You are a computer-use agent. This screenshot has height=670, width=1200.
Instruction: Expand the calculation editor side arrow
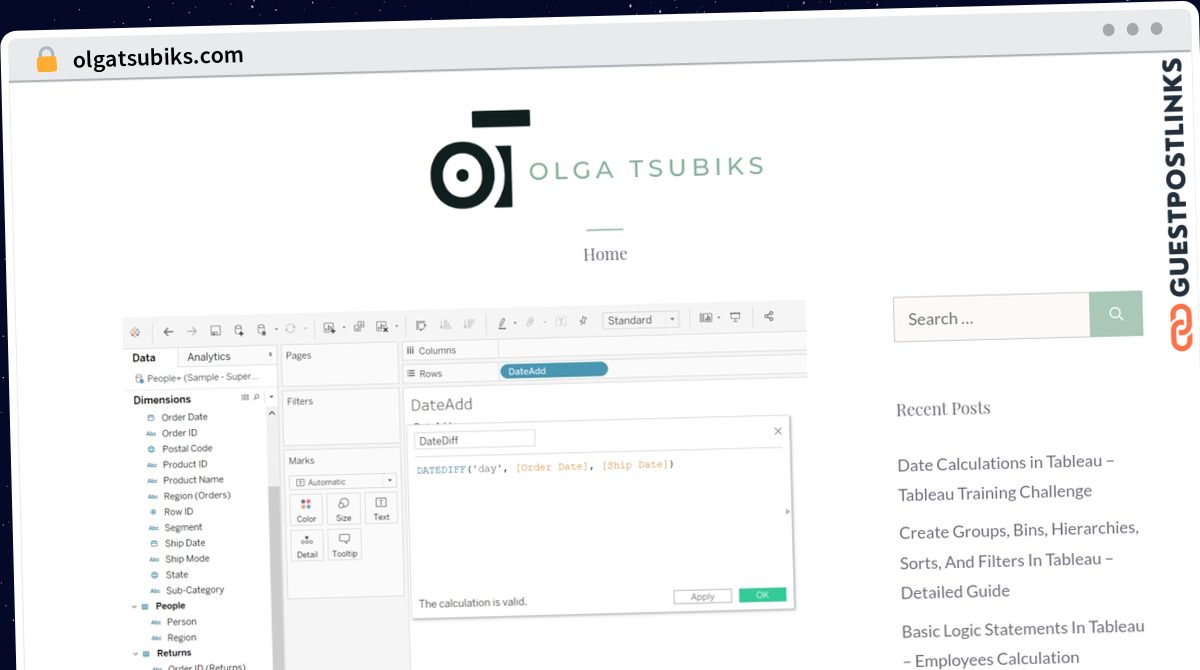coord(787,511)
